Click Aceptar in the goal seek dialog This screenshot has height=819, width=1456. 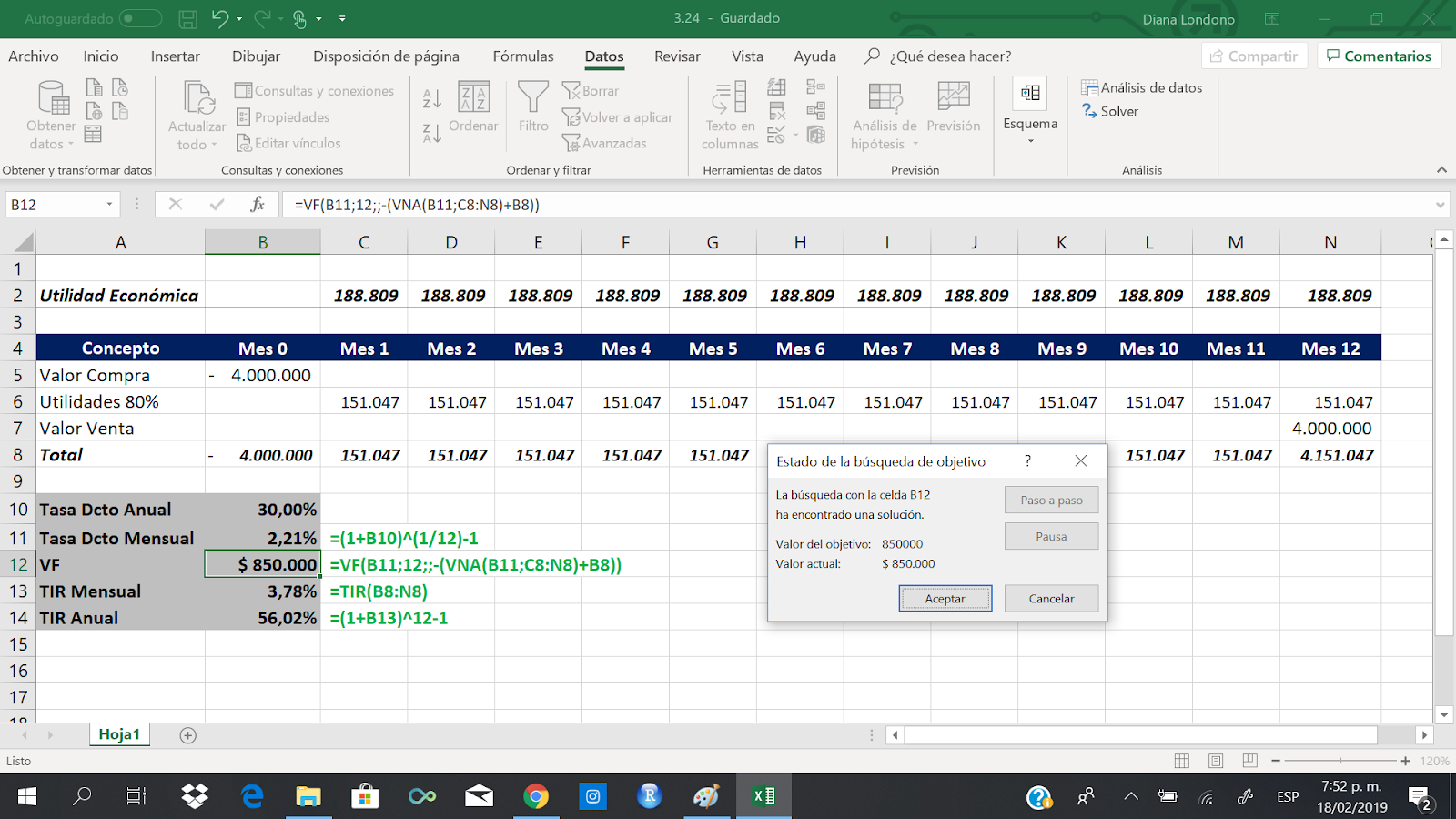coord(945,598)
